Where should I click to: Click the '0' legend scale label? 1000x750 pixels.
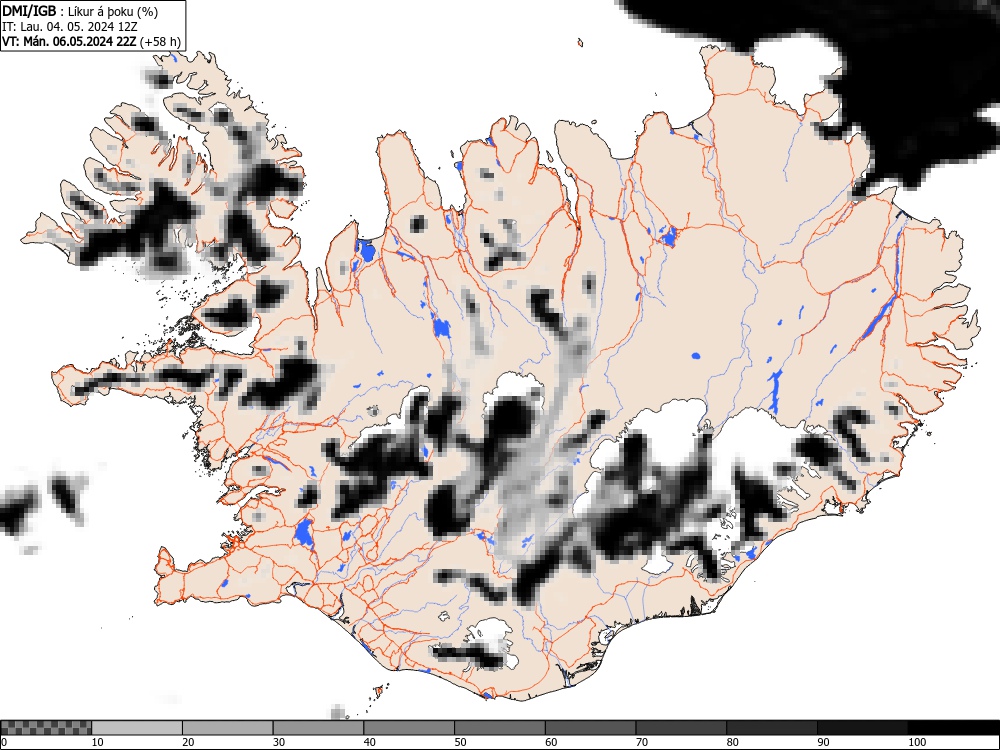point(4,742)
